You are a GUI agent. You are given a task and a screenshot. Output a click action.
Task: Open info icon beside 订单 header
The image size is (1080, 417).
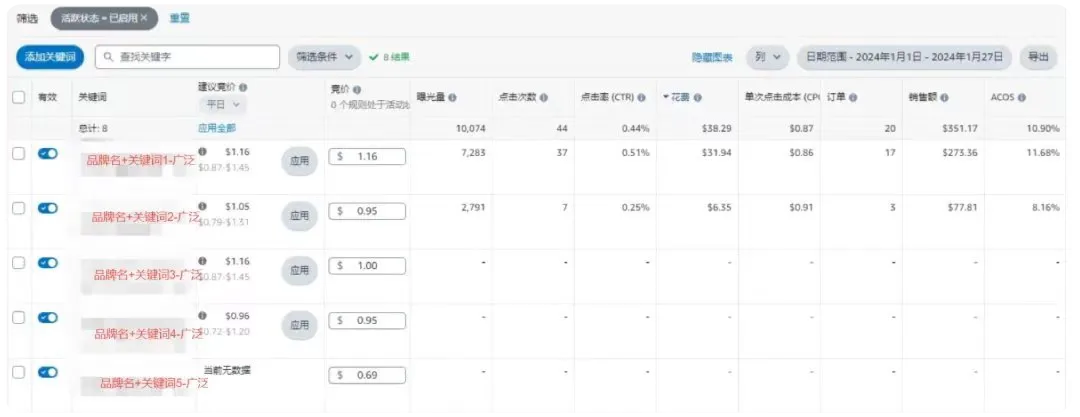click(x=853, y=98)
